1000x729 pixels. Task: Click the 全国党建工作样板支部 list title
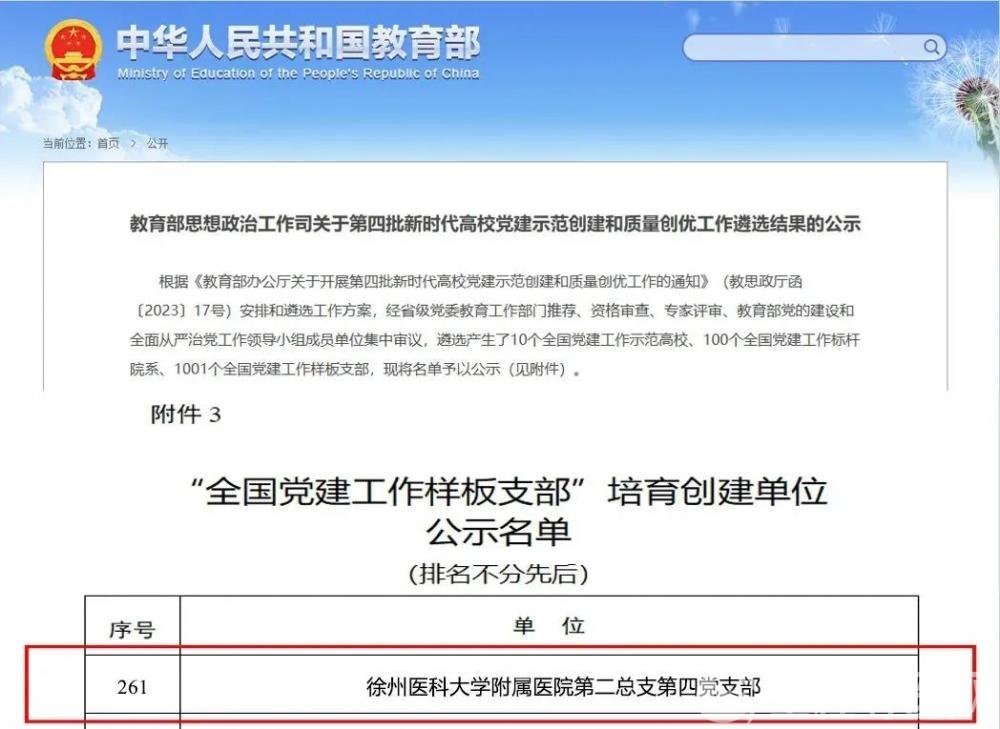[508, 492]
